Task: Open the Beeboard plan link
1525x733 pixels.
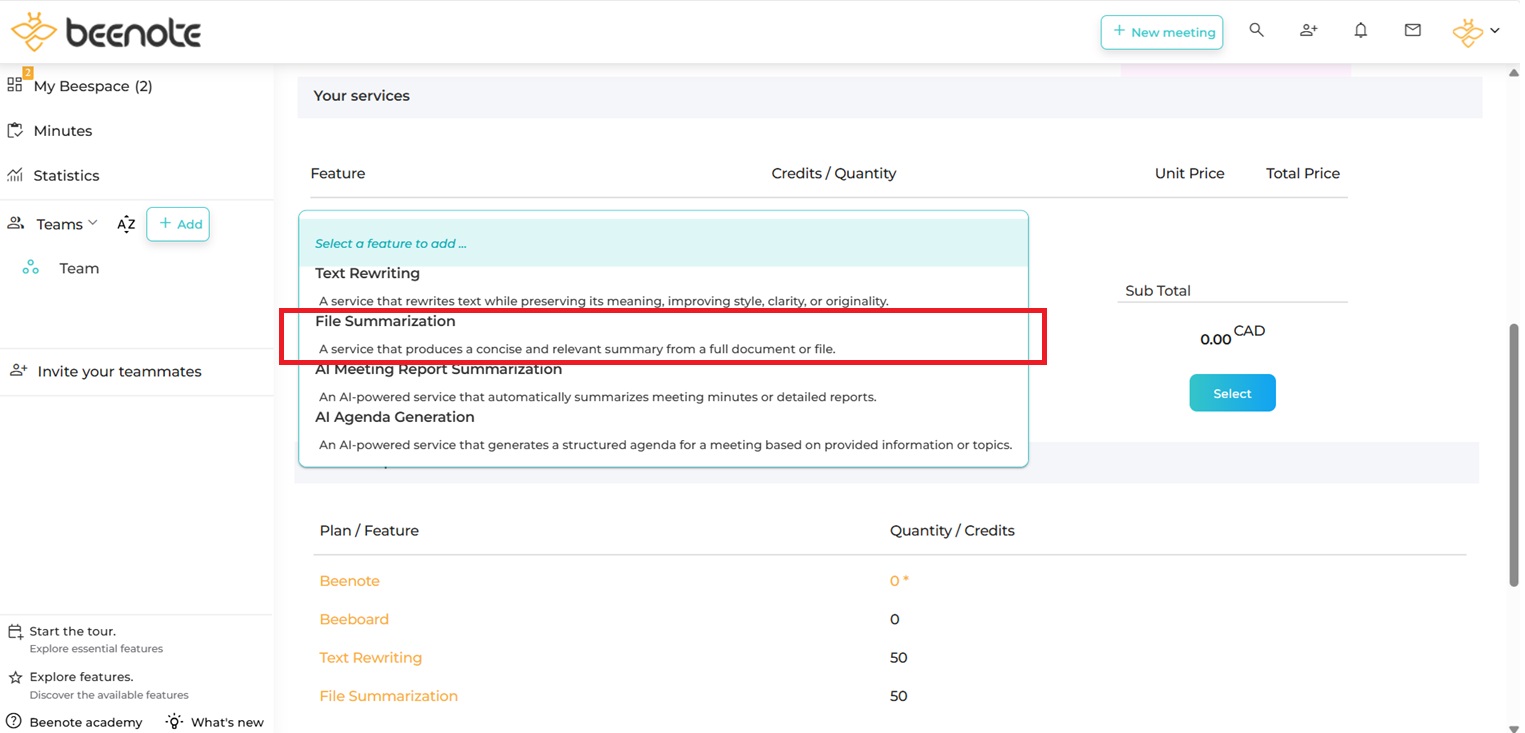Action: [x=354, y=619]
